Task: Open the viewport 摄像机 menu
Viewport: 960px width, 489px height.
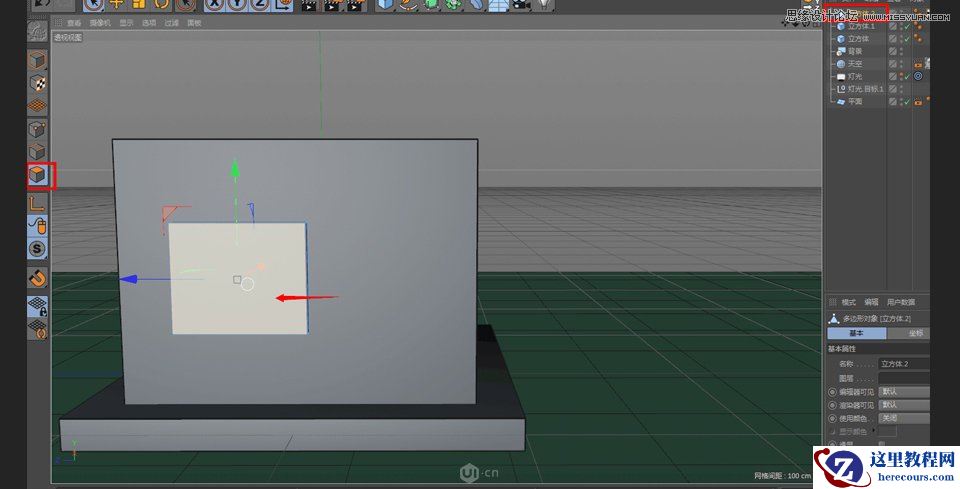Action: click(x=100, y=23)
